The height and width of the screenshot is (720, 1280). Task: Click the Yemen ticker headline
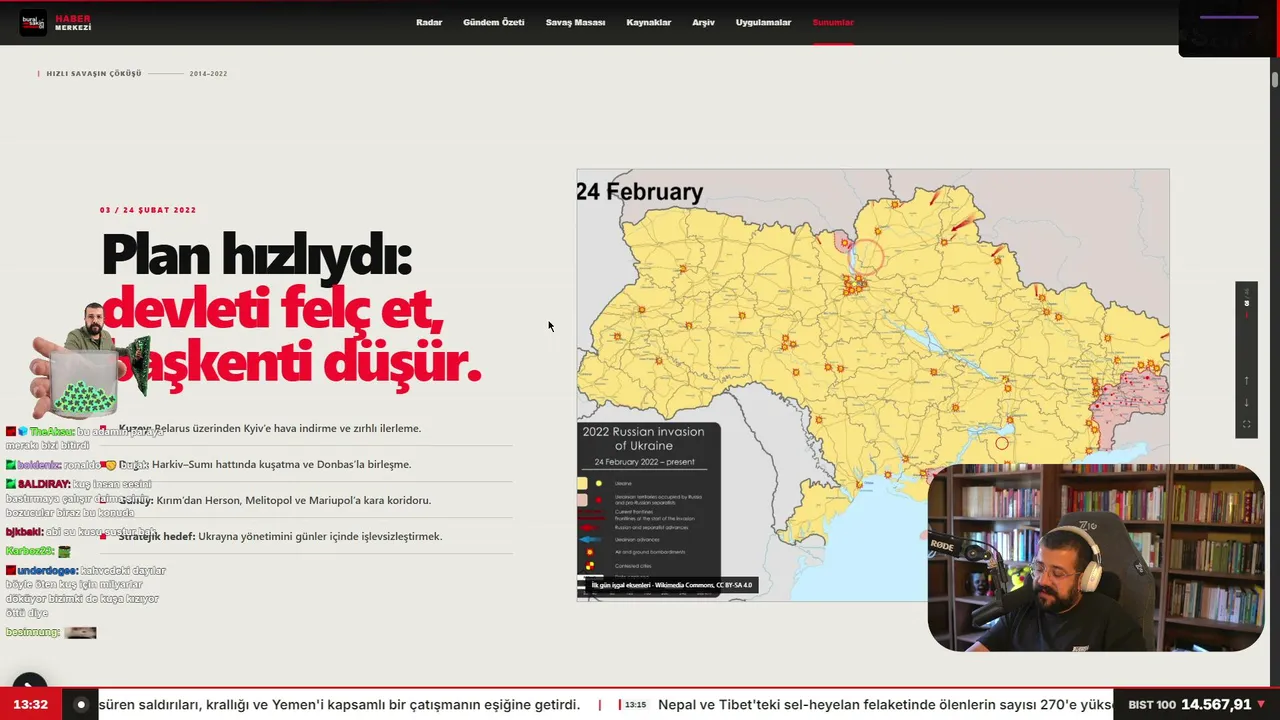pos(340,705)
